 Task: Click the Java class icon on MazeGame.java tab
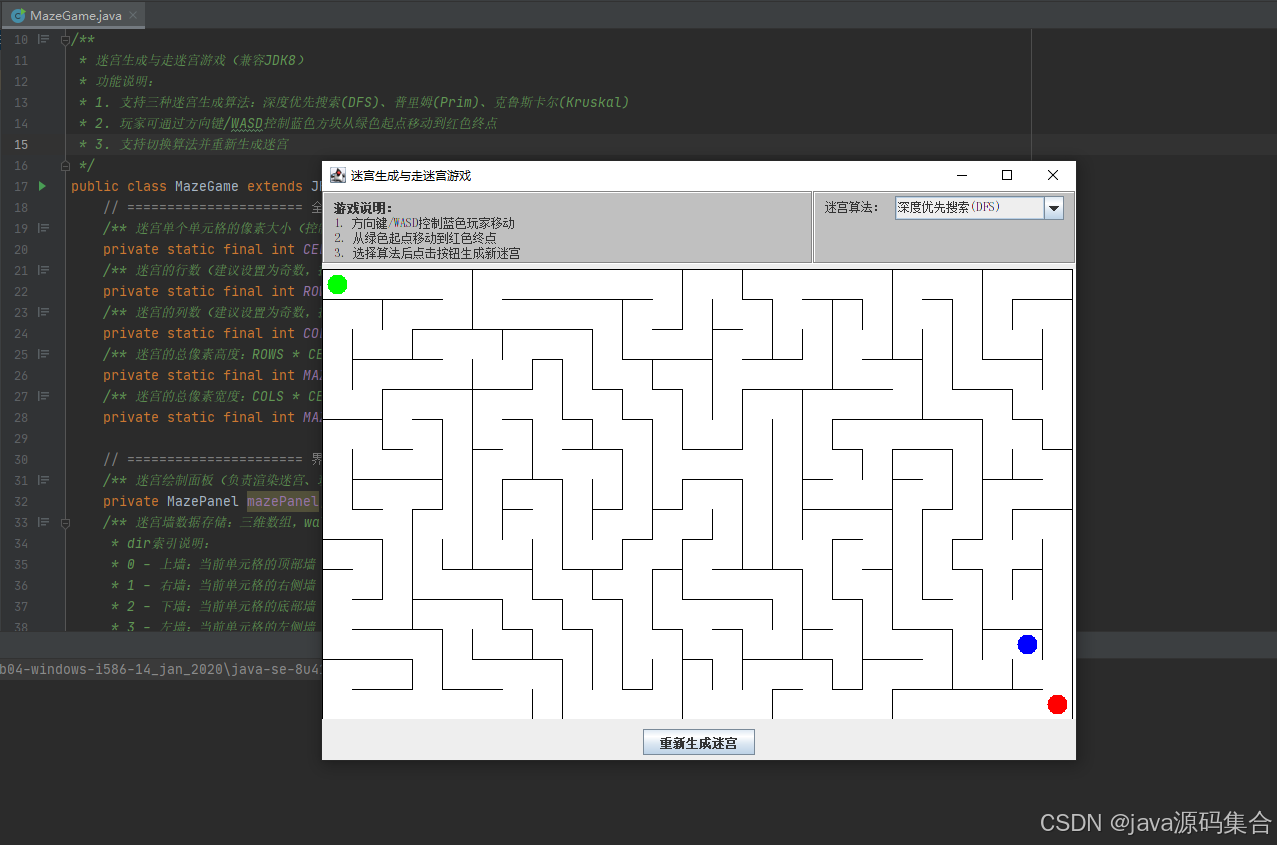click(x=18, y=15)
